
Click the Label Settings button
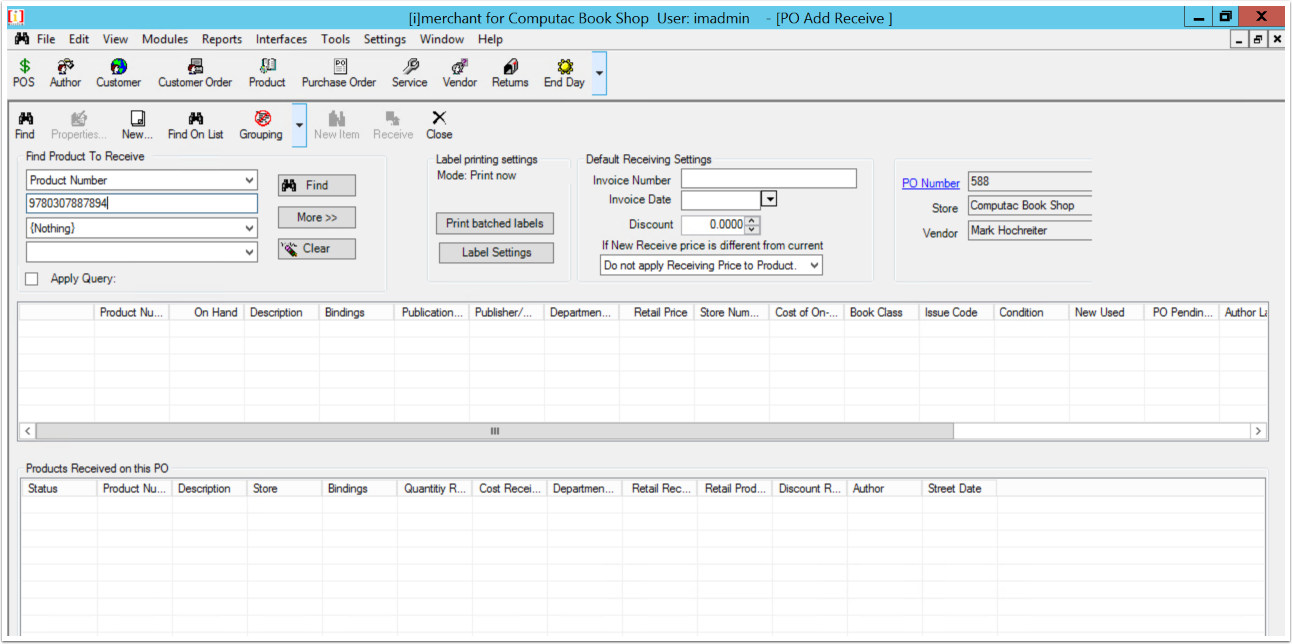point(495,252)
